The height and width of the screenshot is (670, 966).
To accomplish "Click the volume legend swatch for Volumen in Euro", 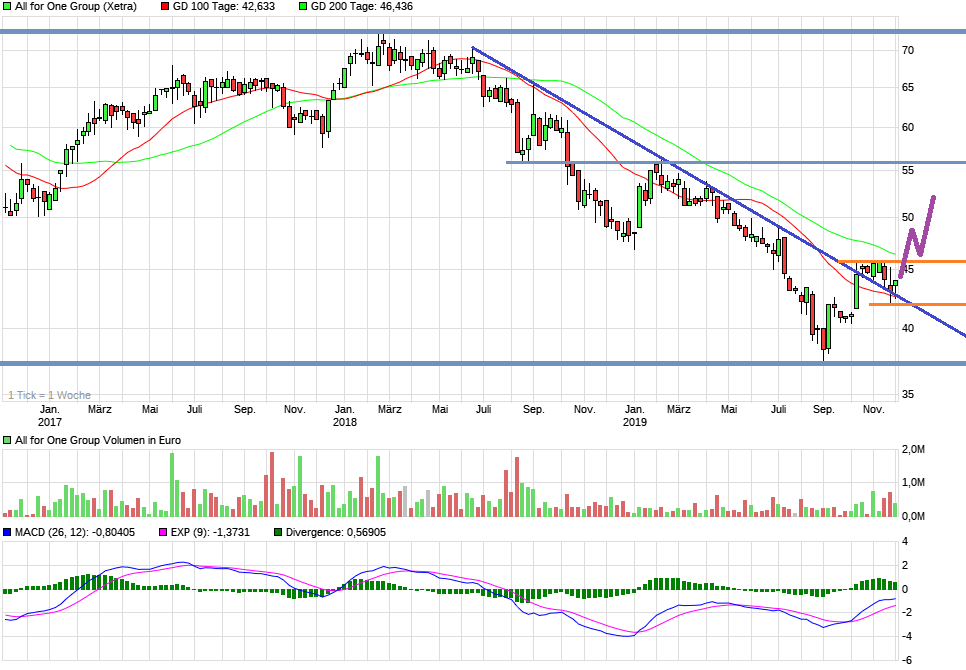I will coord(7,440).
